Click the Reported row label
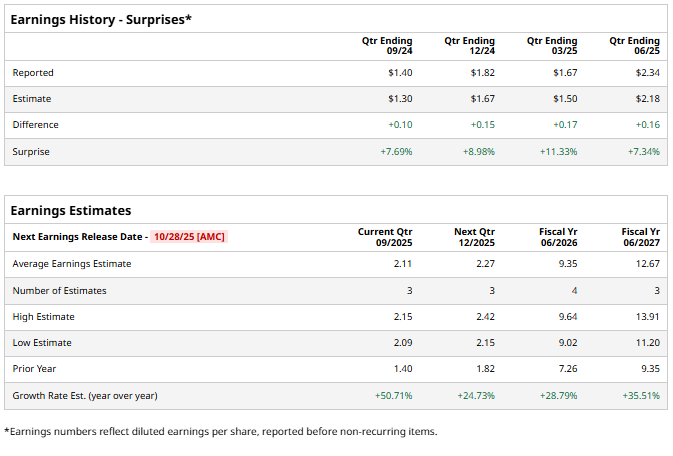The image size is (673, 456). pos(33,73)
